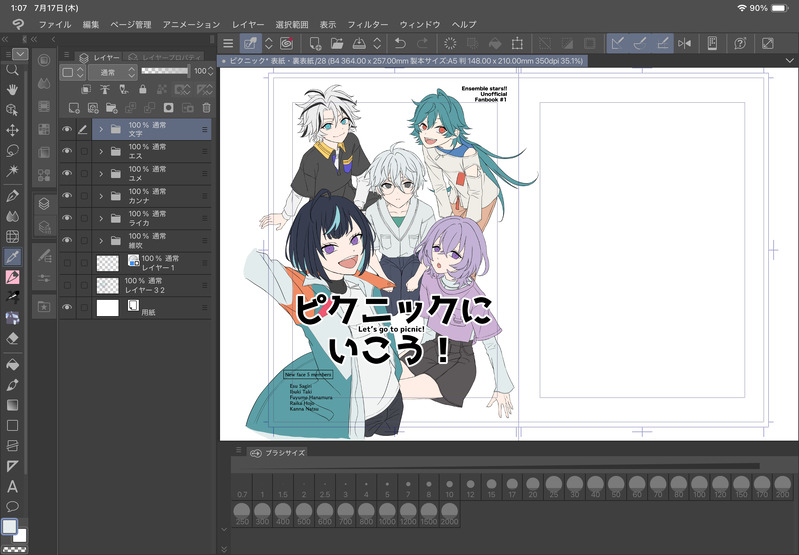Select the Auto select magic wand tool
The image size is (799, 555).
pyautogui.click(x=12, y=171)
